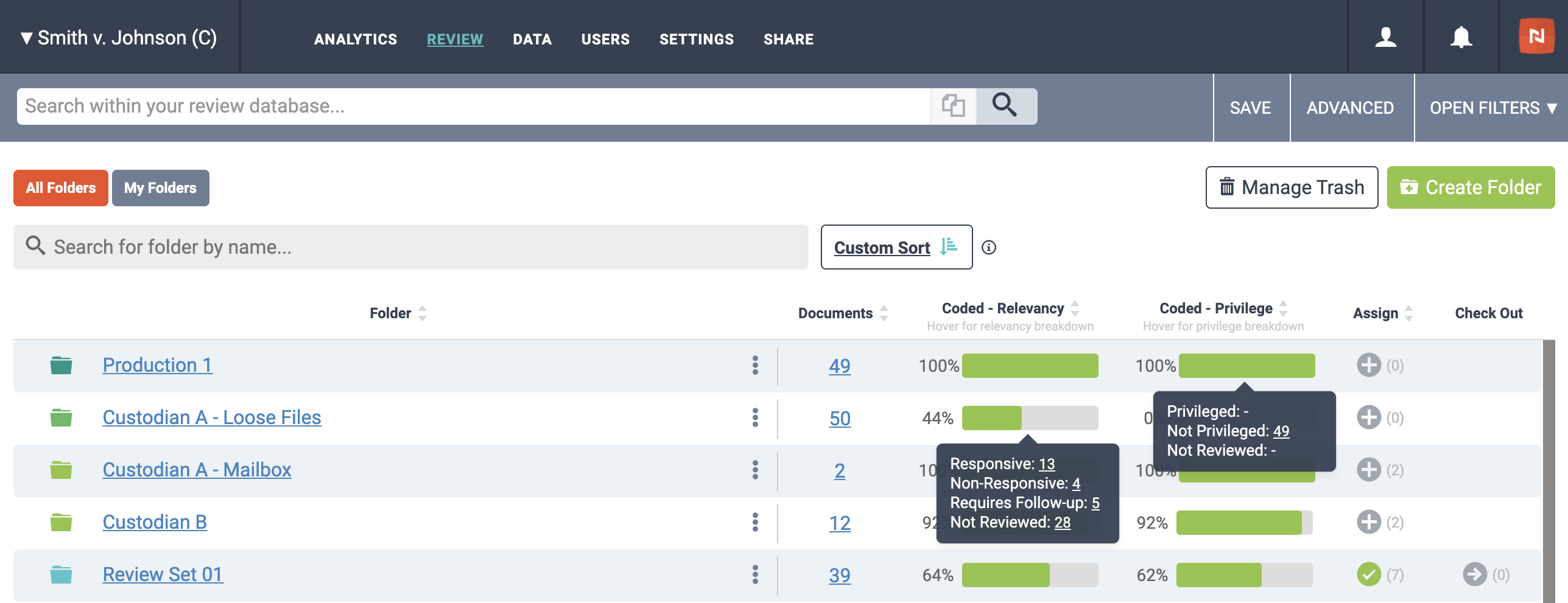Expand the Smith v. Johnson (C) case dropdown
Image resolution: width=1568 pixels, height=603 pixels.
coord(119,38)
